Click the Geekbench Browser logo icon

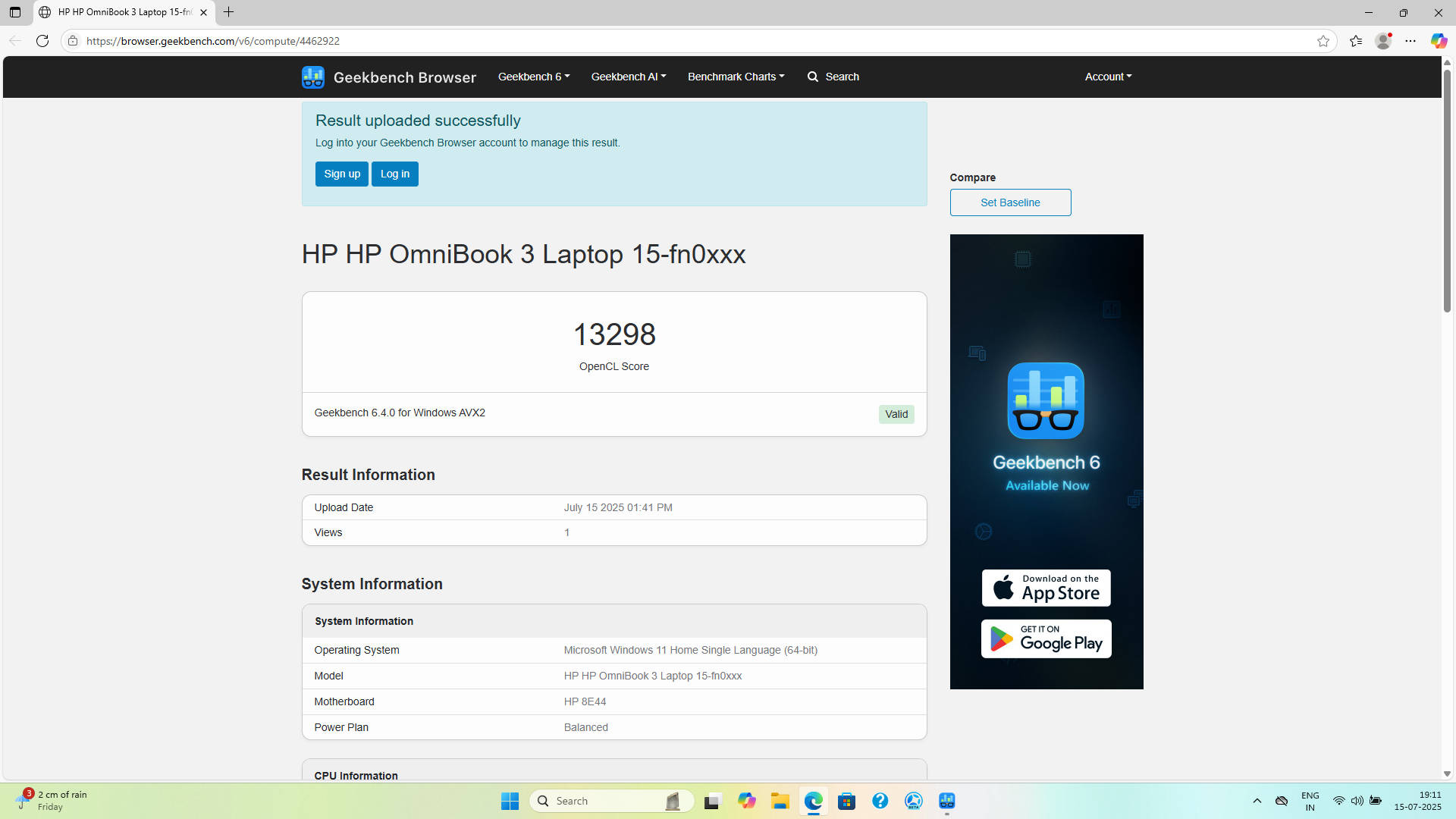[312, 77]
